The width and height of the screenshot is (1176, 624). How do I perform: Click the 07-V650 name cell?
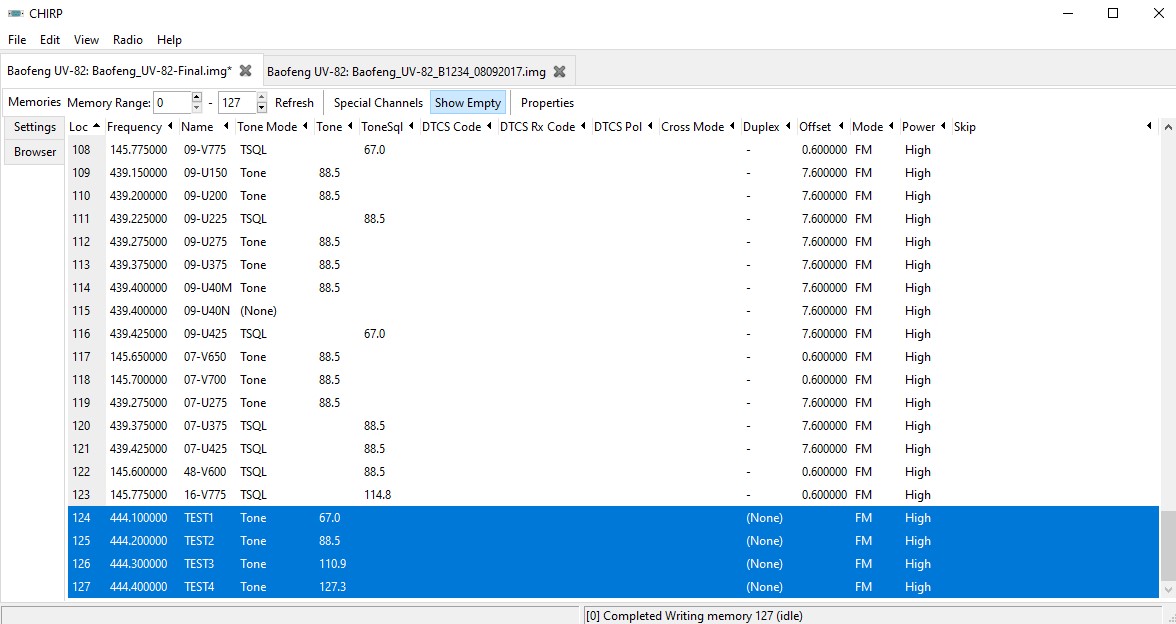pos(205,357)
